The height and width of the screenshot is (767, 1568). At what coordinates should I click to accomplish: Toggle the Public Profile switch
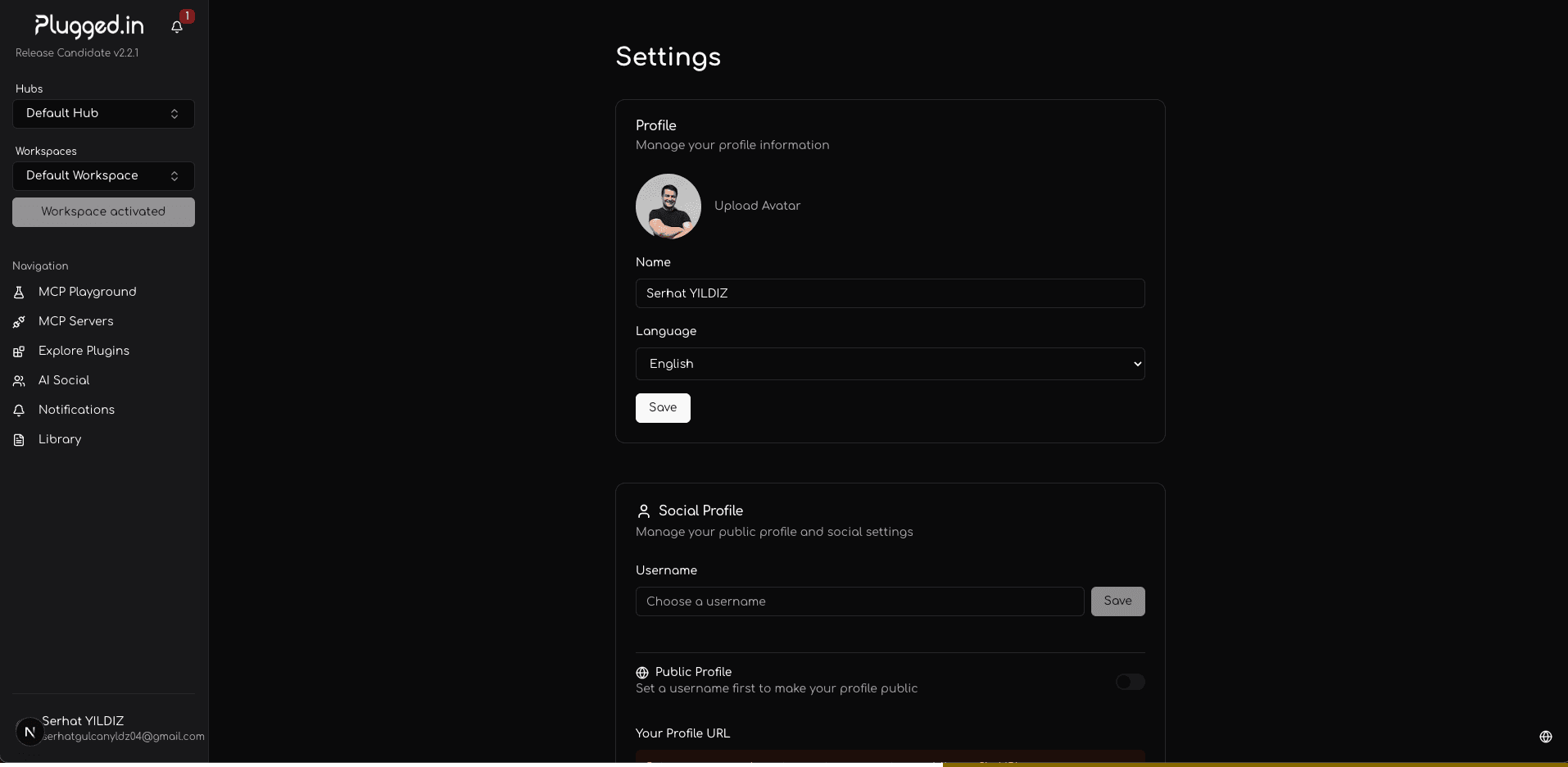point(1131,682)
